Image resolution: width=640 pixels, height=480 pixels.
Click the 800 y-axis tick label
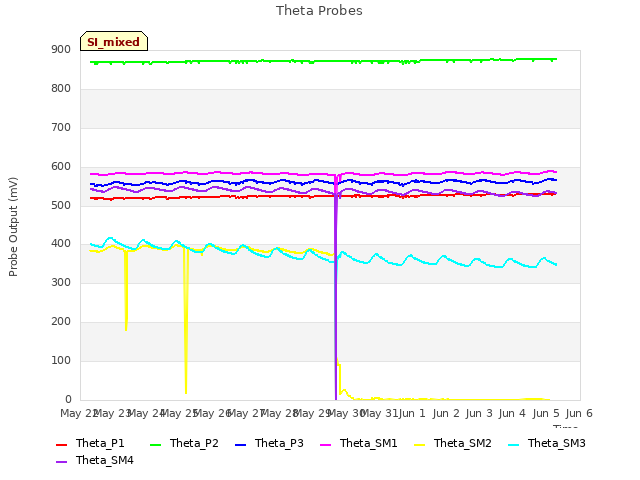pyautogui.click(x=61, y=89)
